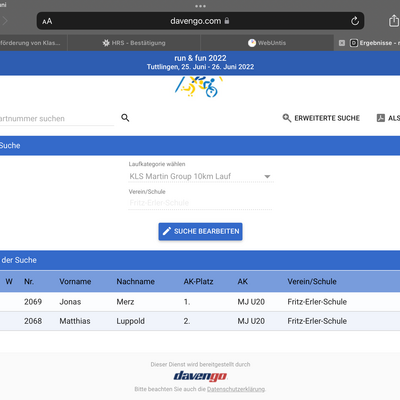Click the pencil icon on Suche bearbeiten

pos(167,231)
